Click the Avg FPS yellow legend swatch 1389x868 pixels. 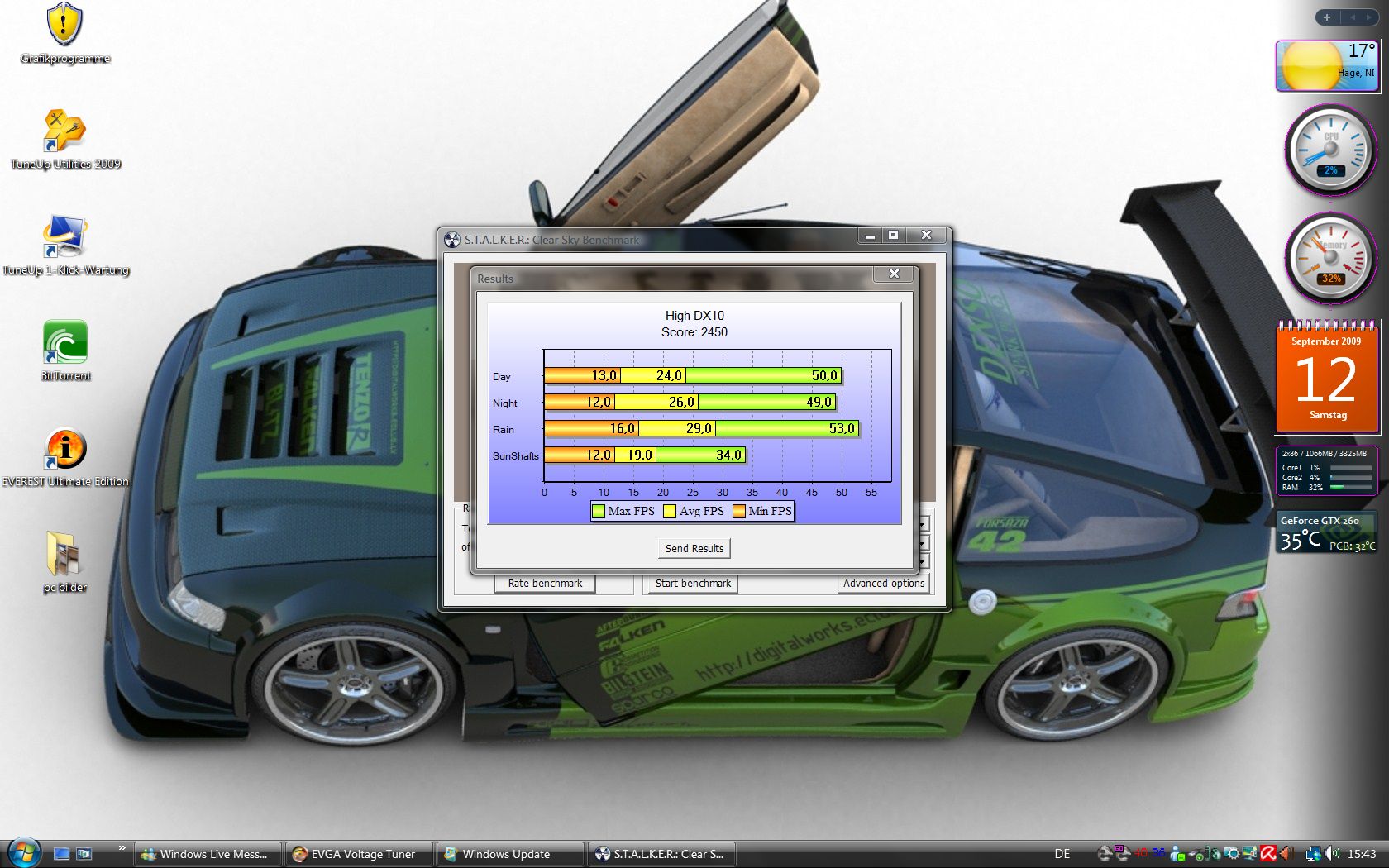click(x=670, y=511)
